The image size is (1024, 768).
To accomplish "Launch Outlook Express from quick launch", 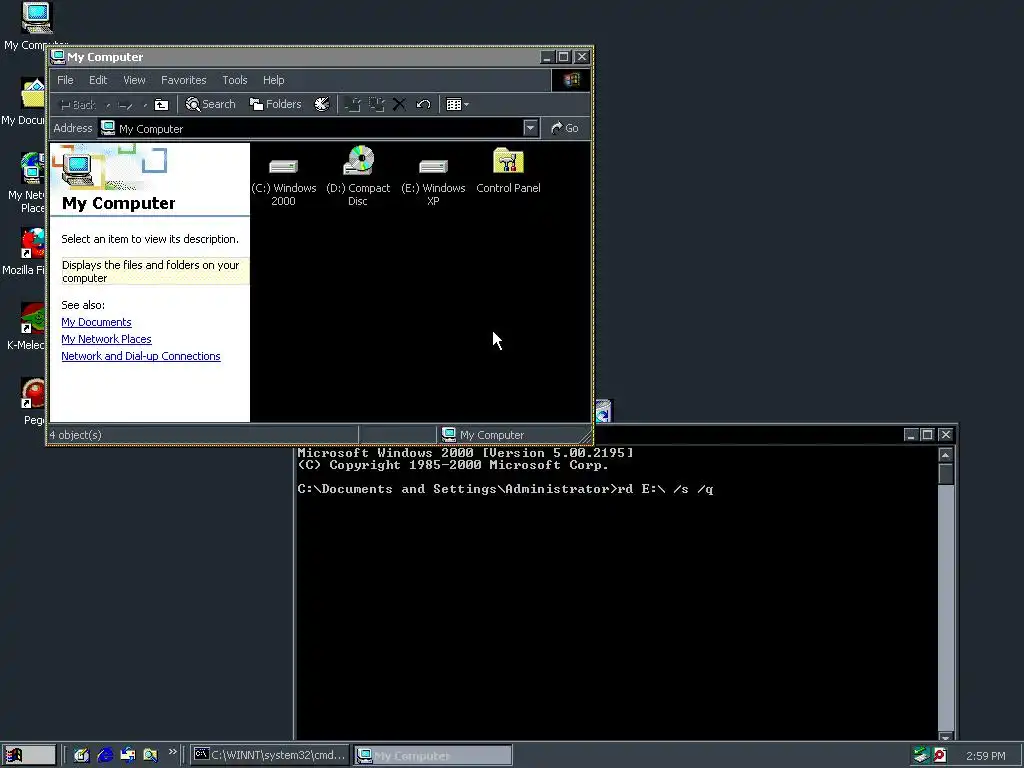I will (x=128, y=756).
